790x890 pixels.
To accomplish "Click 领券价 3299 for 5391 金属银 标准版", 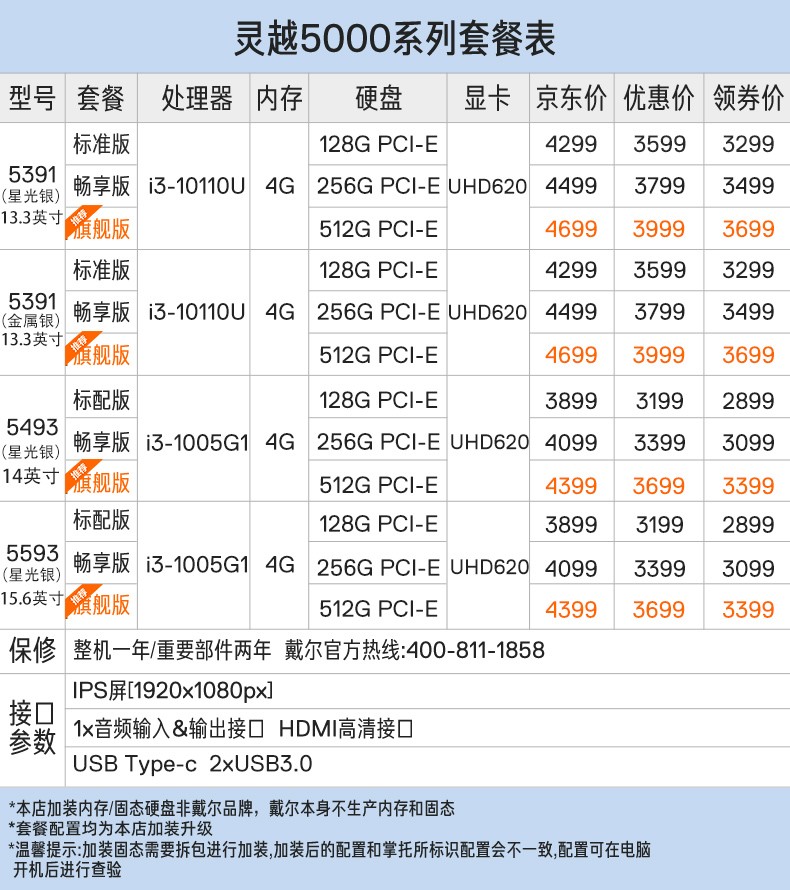I will (749, 270).
